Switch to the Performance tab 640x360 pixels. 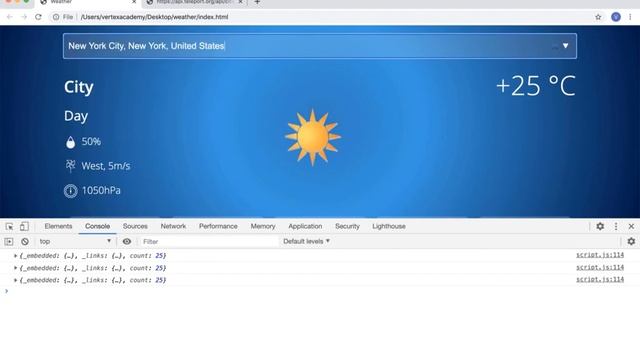(218, 226)
